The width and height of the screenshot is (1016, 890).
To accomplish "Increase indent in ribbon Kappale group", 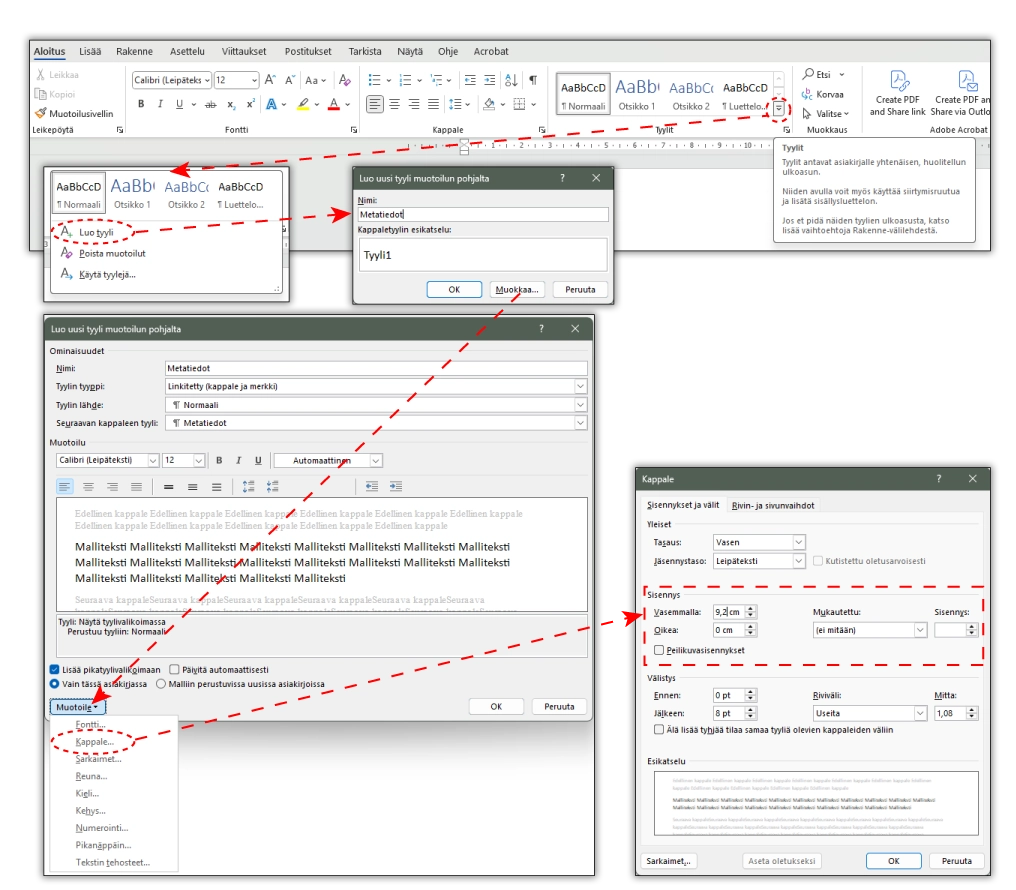I will click(x=490, y=80).
